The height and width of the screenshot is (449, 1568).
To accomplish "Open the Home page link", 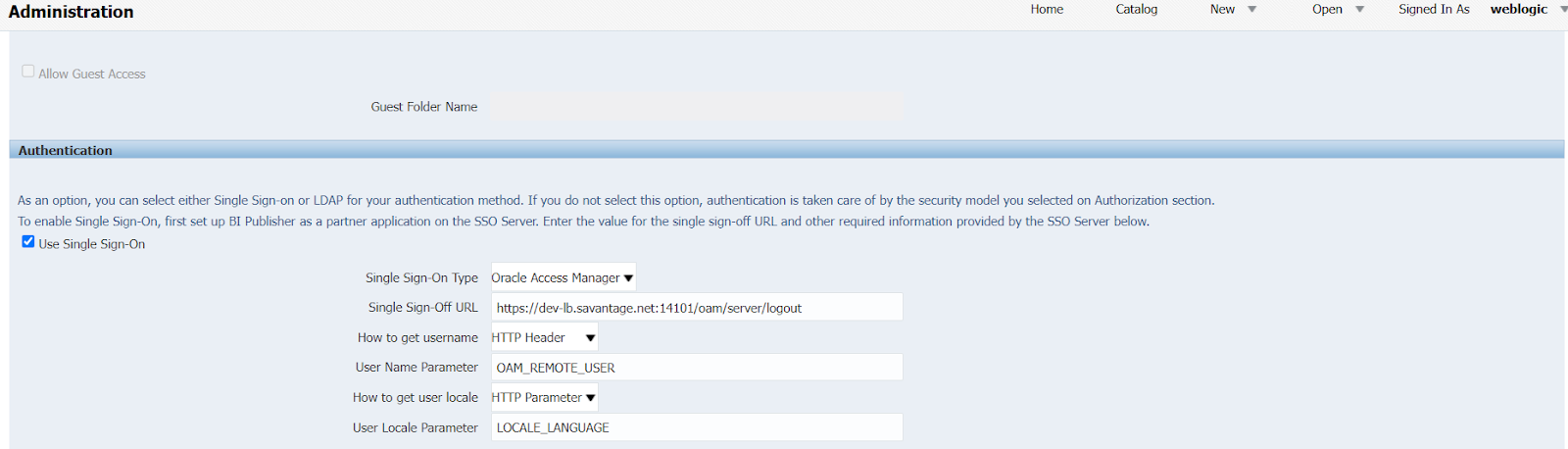I will tap(1046, 10).
